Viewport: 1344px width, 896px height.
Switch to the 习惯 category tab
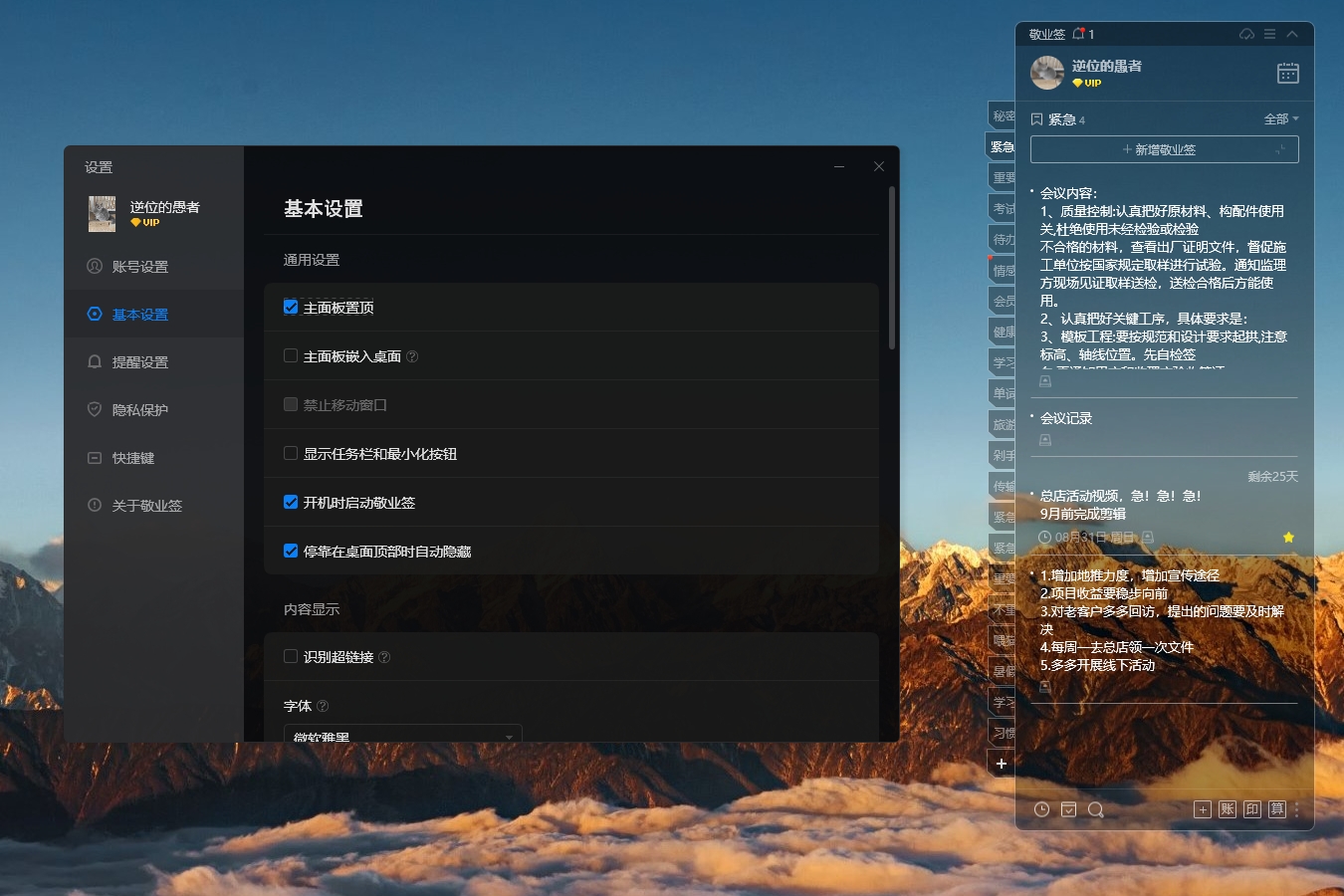pos(1003,733)
